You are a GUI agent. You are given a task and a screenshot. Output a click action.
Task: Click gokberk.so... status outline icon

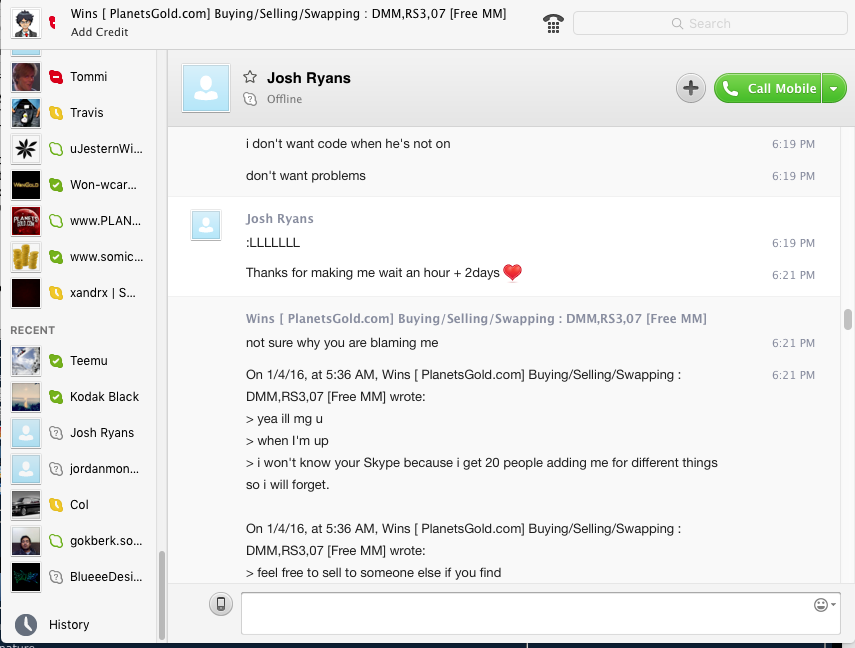pyautogui.click(x=56, y=541)
